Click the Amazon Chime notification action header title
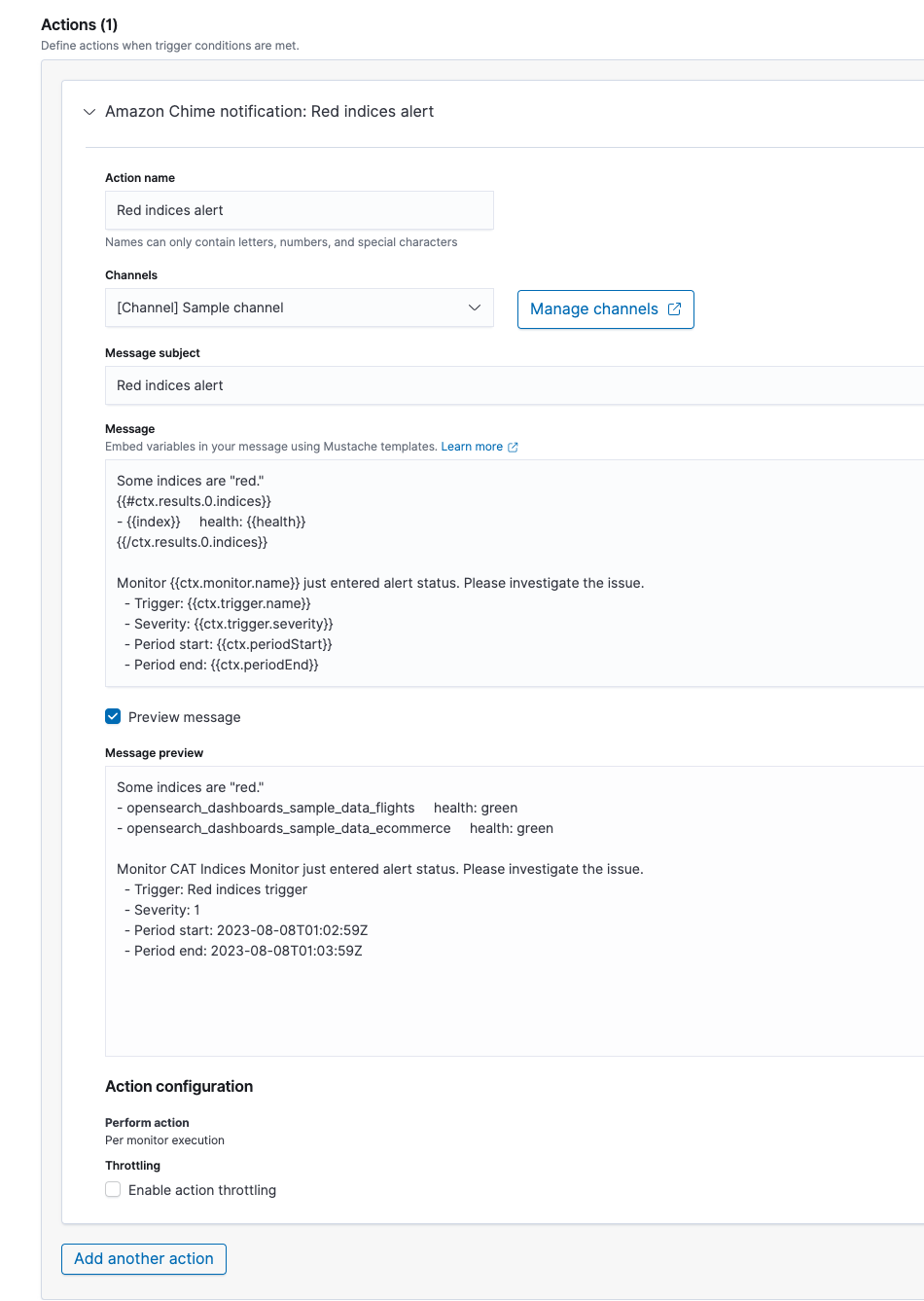This screenshot has height=1301, width=924. coord(270,111)
